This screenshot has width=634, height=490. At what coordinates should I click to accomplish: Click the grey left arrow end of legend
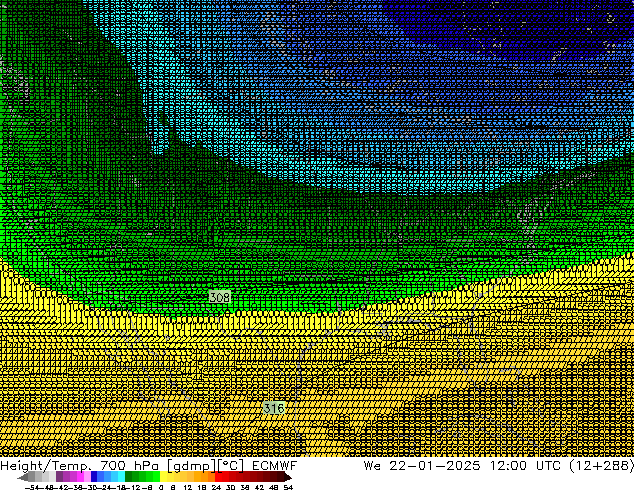point(22,478)
